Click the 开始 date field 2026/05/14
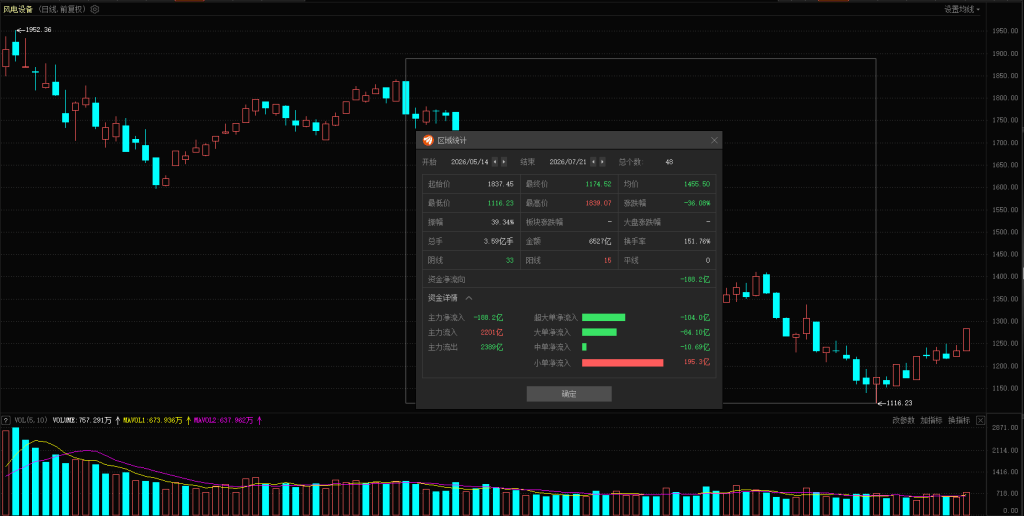 click(470, 162)
